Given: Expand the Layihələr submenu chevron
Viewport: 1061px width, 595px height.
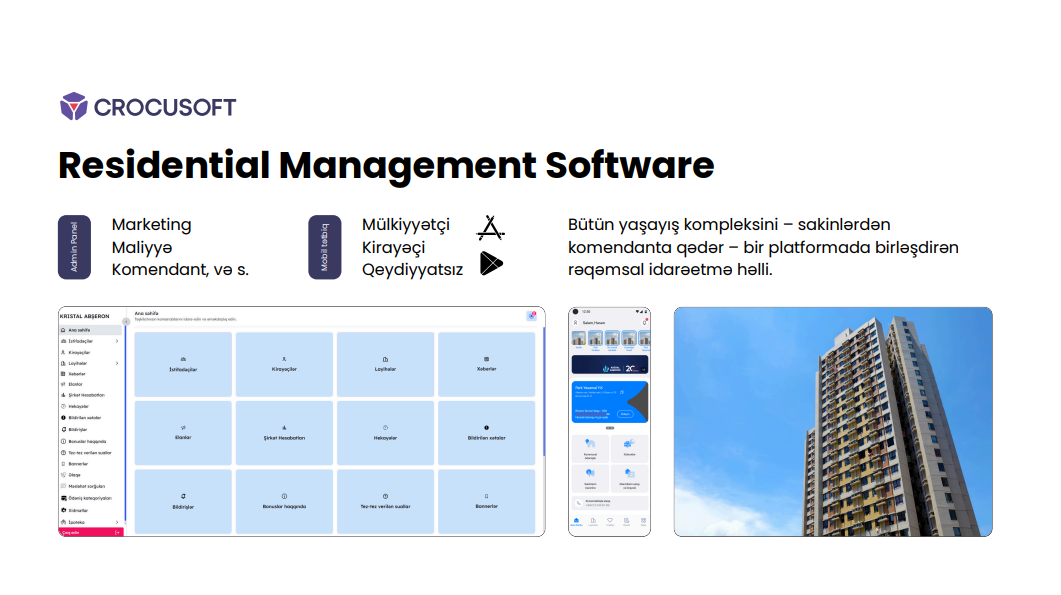Looking at the screenshot, I should pos(115,361).
